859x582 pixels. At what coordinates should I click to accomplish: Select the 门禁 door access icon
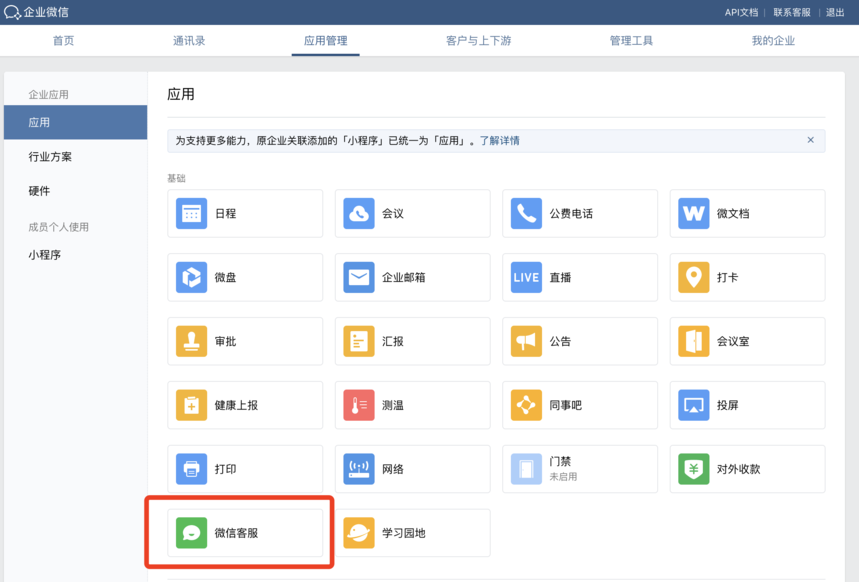[x=526, y=469]
